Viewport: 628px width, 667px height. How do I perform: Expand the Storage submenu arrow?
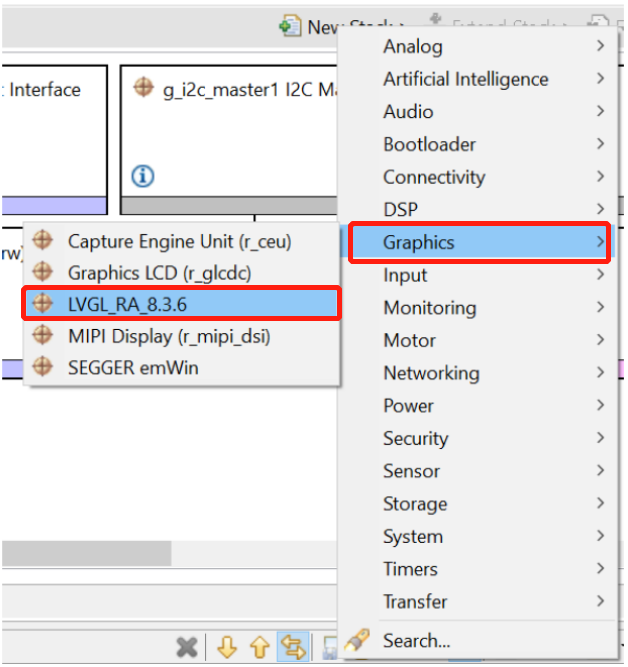coord(600,503)
